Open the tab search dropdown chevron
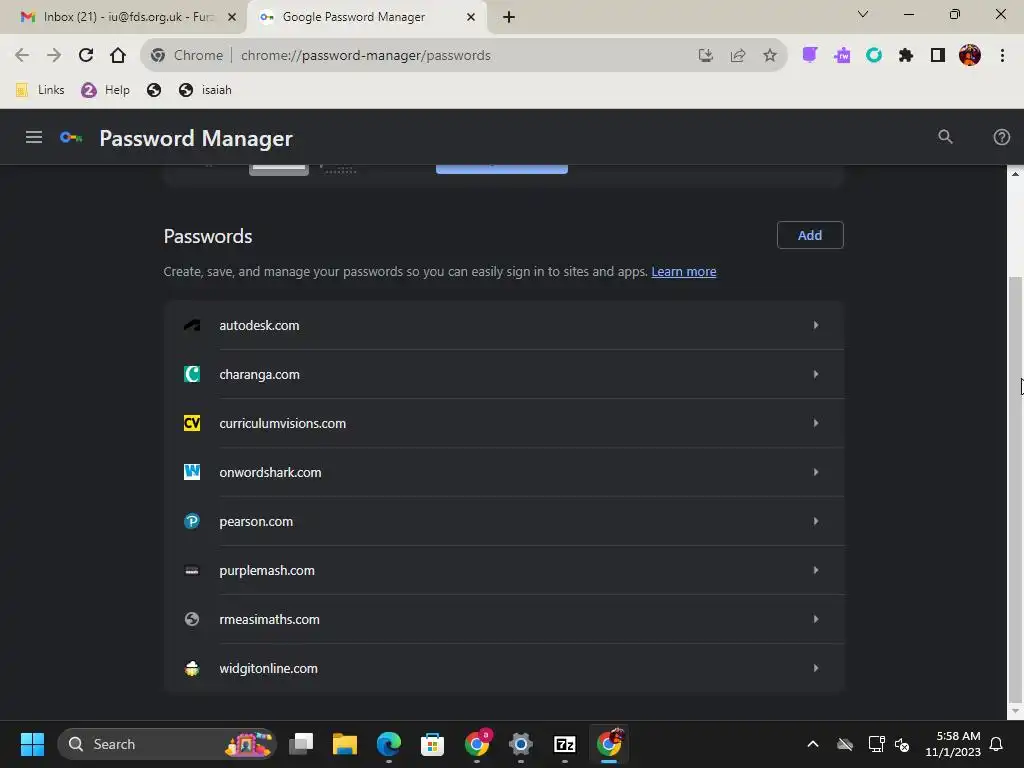 (x=863, y=14)
